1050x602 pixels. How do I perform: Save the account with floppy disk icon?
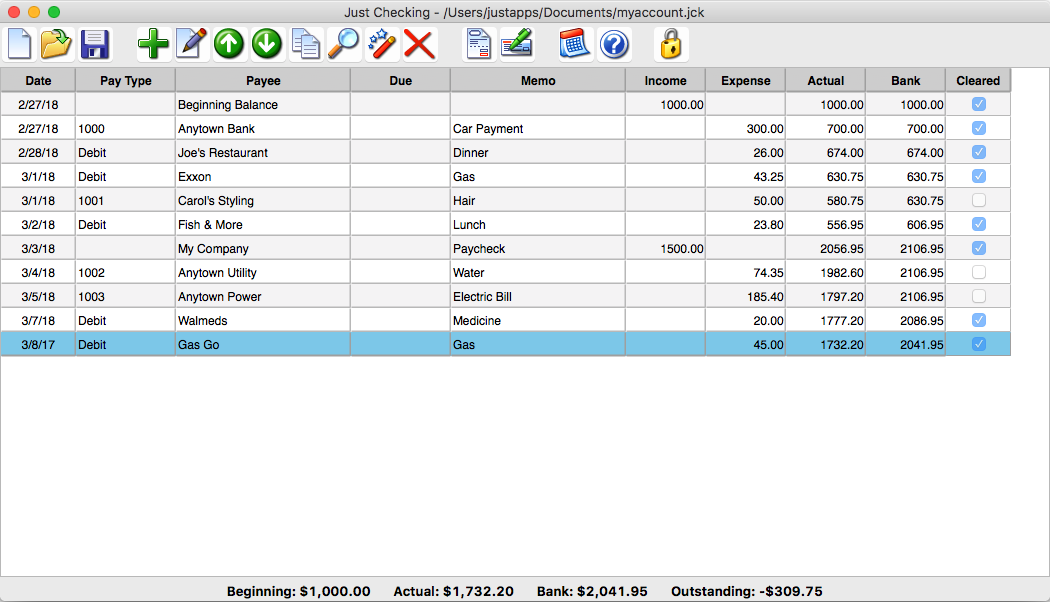tap(95, 44)
